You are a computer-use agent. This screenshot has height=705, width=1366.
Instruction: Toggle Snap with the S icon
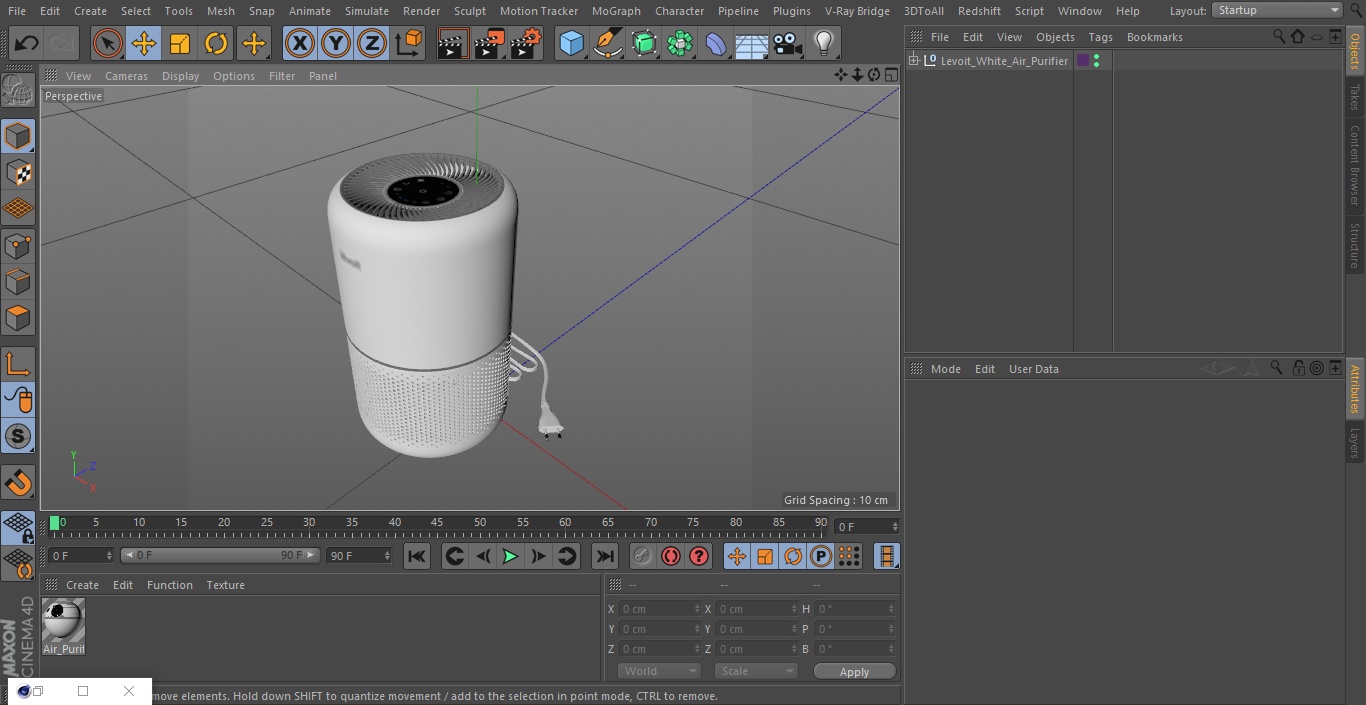[18, 436]
